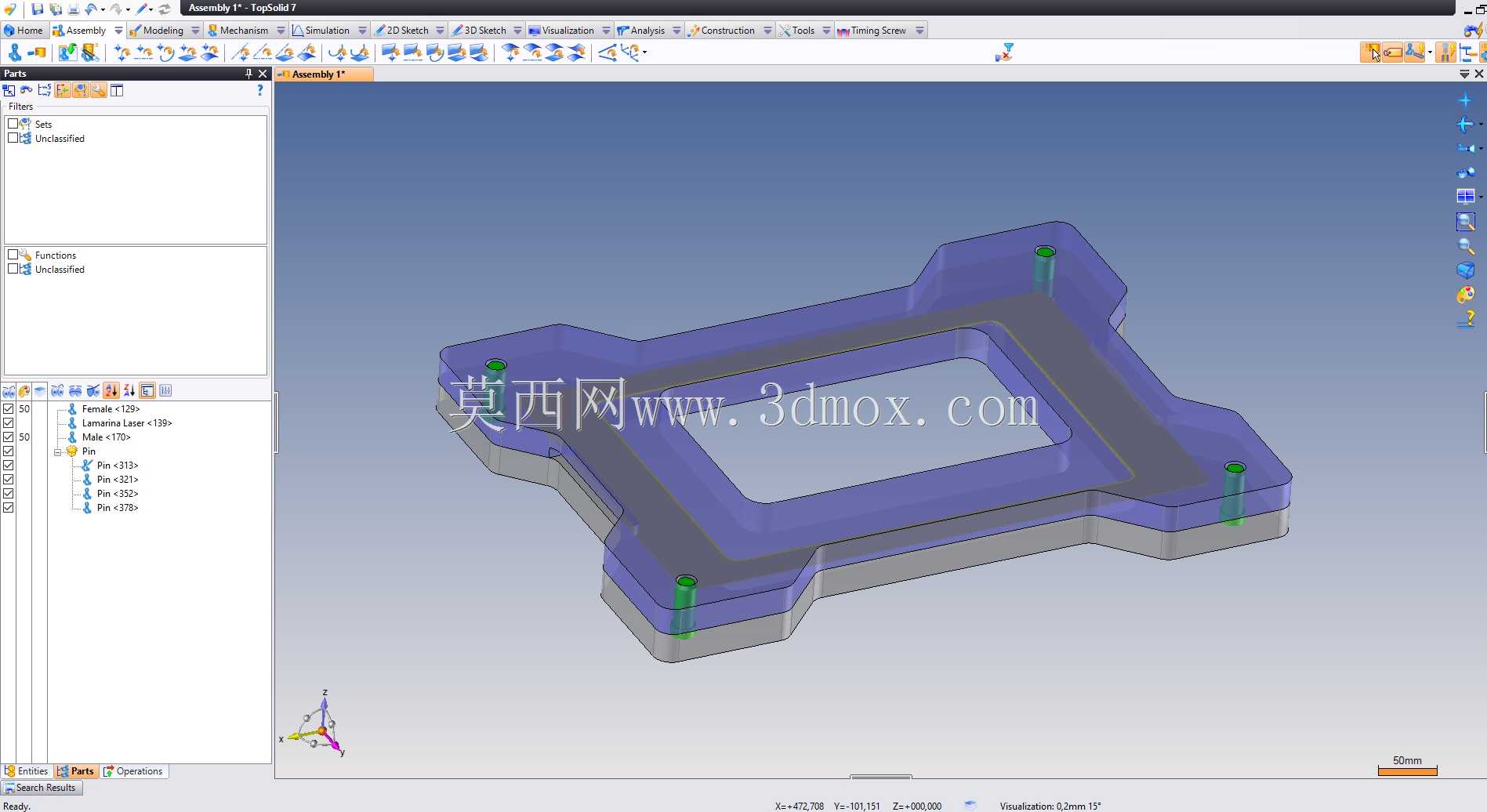This screenshot has height=812, width=1487.
Task: Open the Timing Screw tab dropdown arrow
Action: pos(919,31)
